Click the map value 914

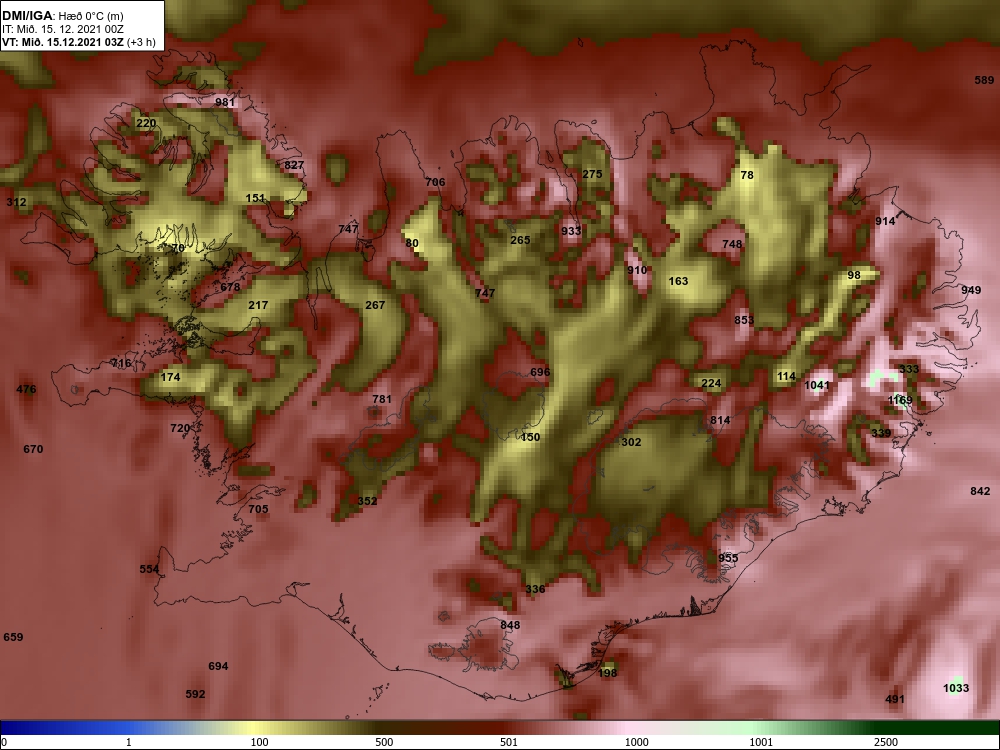(x=885, y=221)
